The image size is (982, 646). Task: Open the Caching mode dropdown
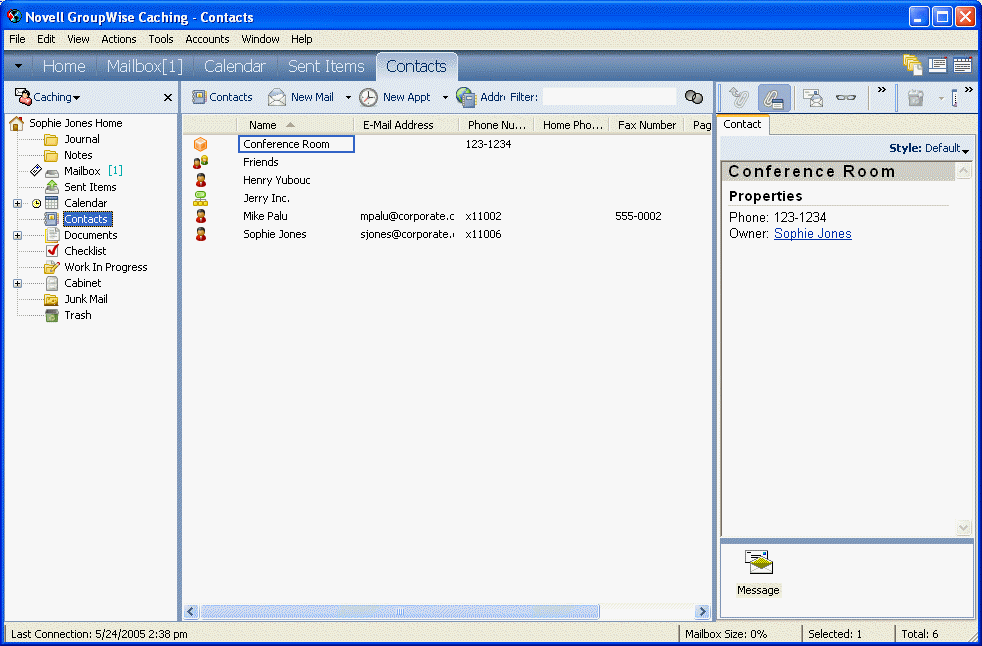[x=48, y=97]
